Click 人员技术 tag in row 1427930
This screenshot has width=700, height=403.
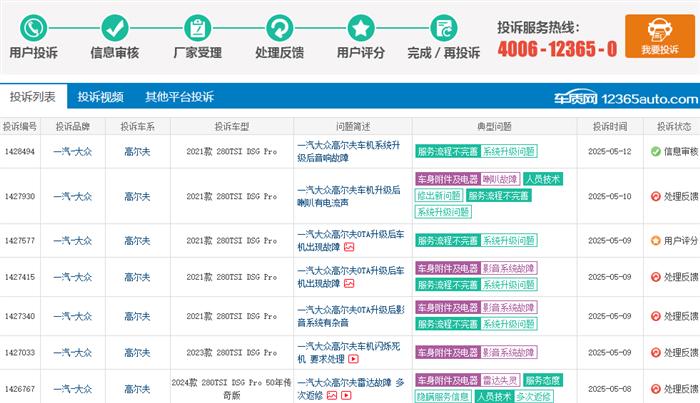point(543,179)
